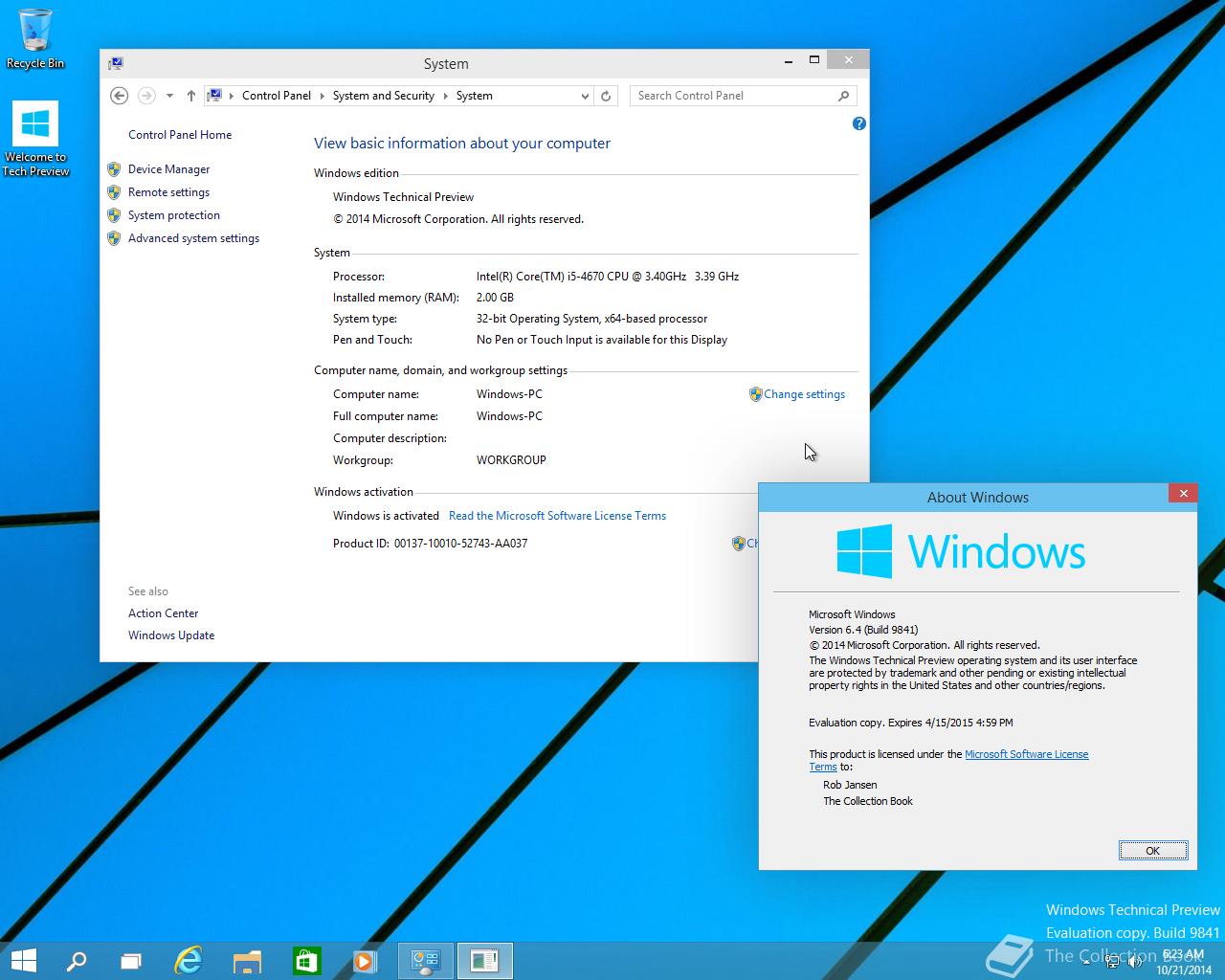Click the magnifier icon in search box
This screenshot has height=980, width=1225.
[843, 96]
